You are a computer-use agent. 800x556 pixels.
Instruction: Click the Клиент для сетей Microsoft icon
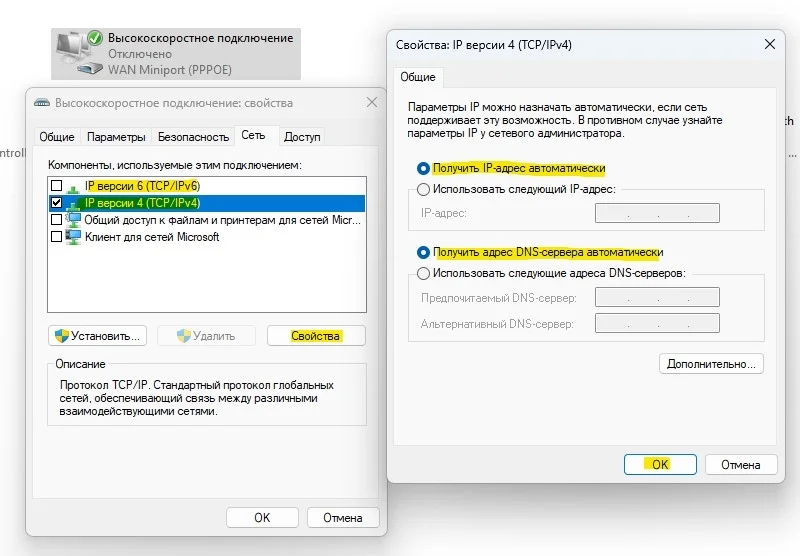pyautogui.click(x=74, y=237)
